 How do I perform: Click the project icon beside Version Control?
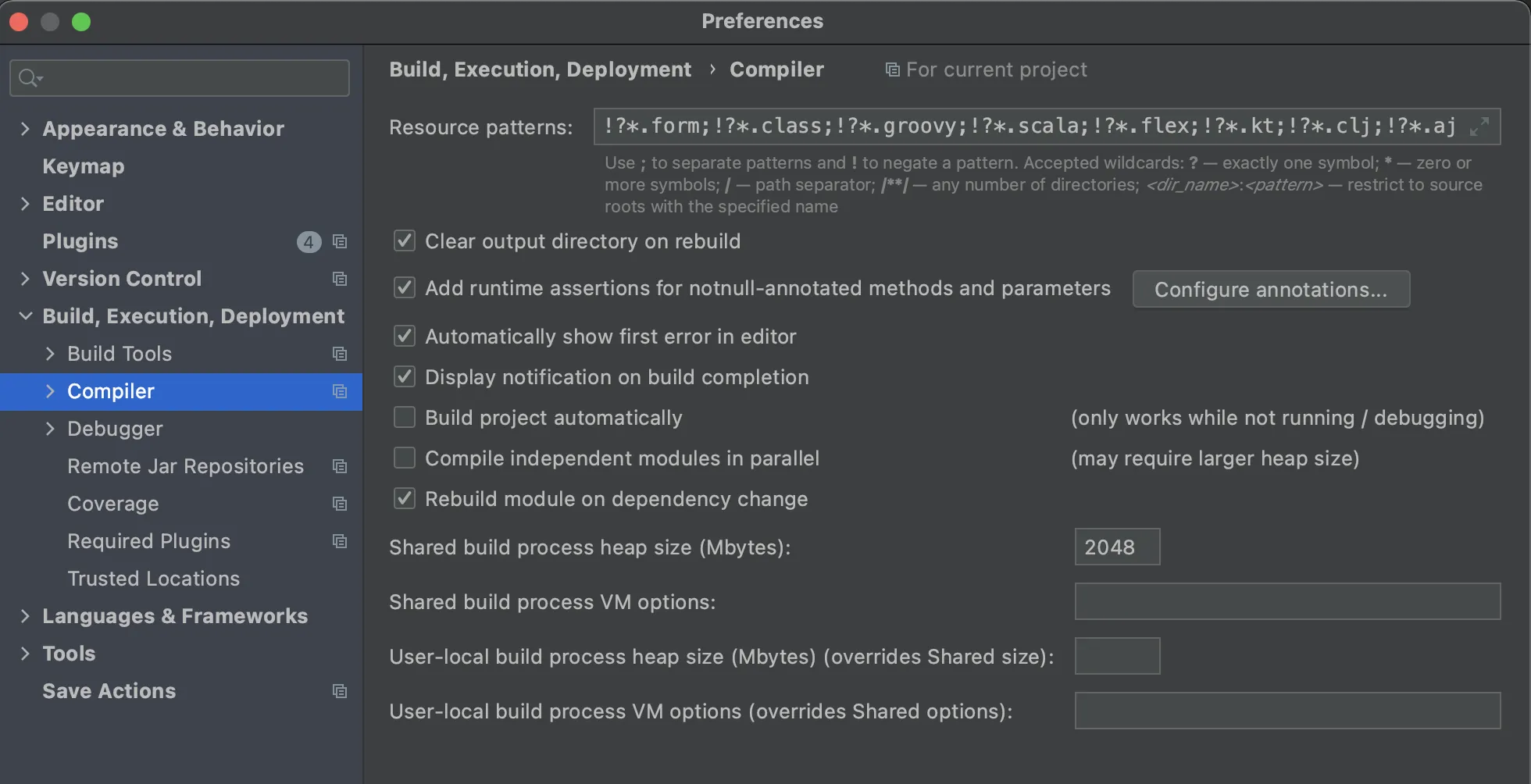340,279
